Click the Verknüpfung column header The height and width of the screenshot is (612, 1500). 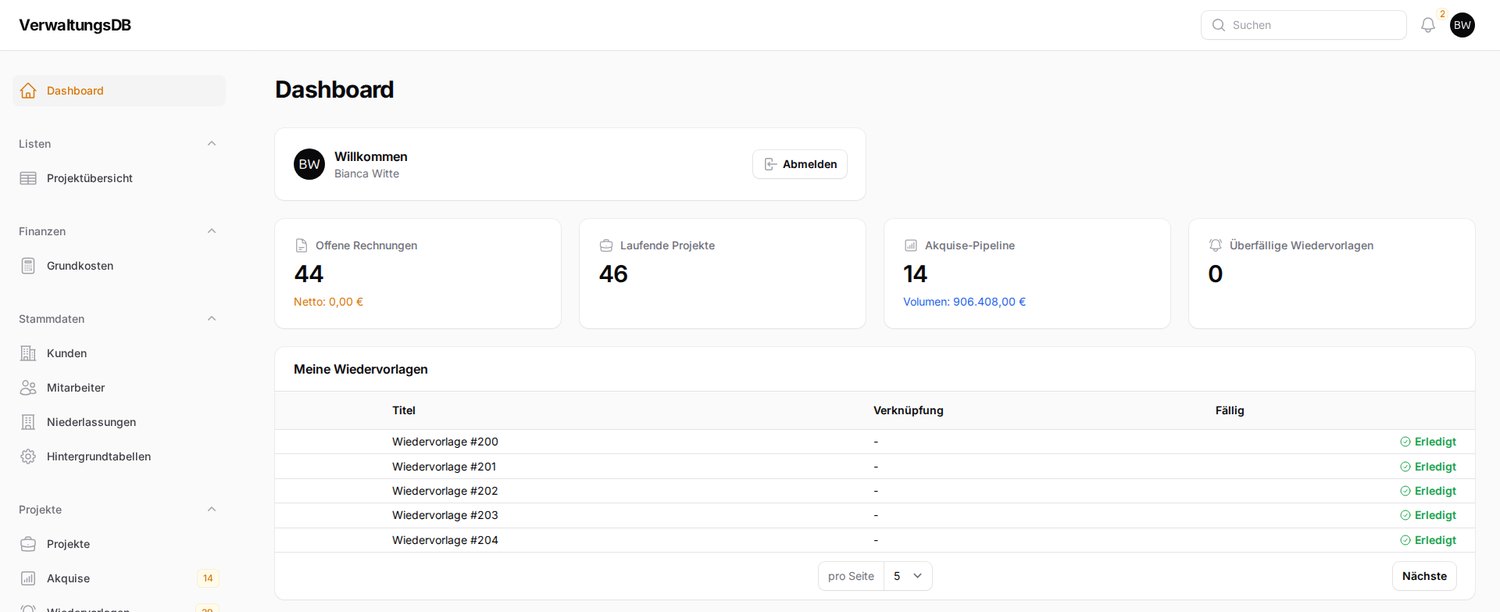click(x=908, y=410)
